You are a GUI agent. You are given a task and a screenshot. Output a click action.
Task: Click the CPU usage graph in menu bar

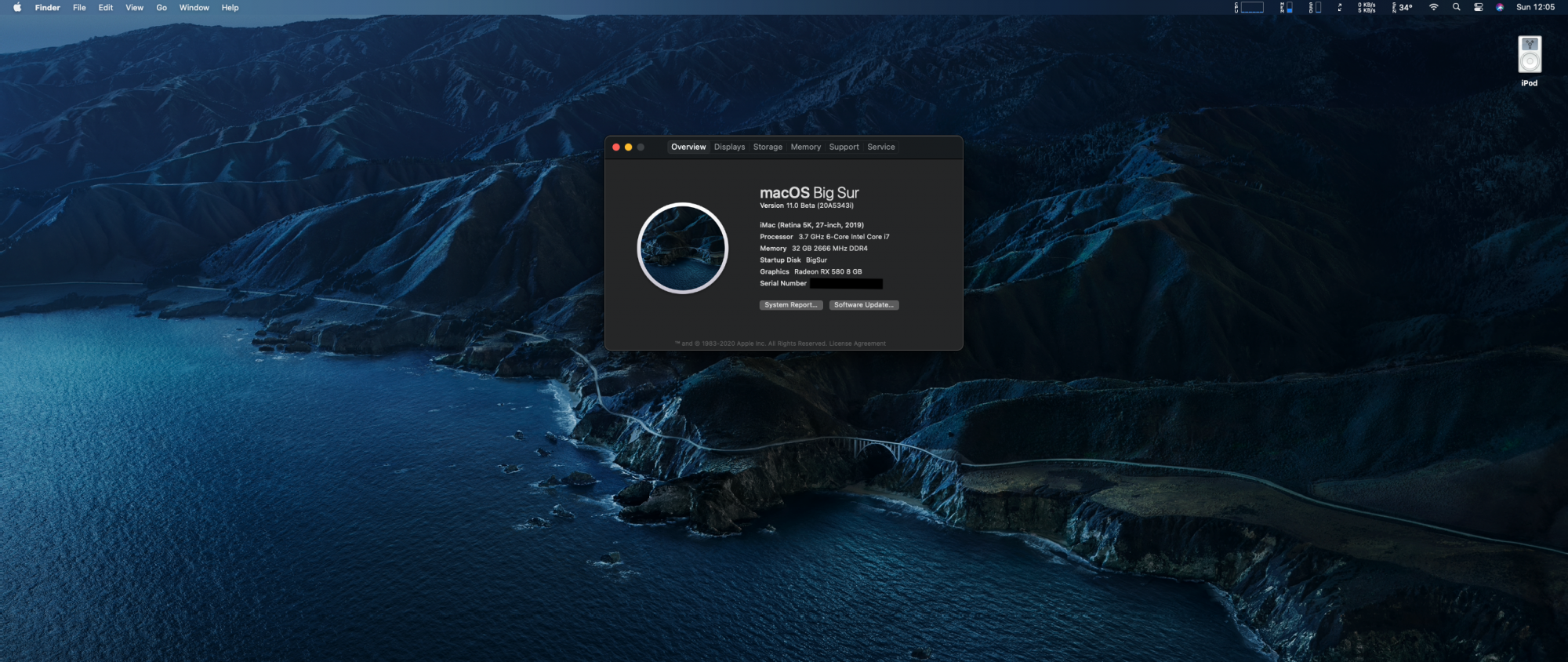coord(1250,7)
